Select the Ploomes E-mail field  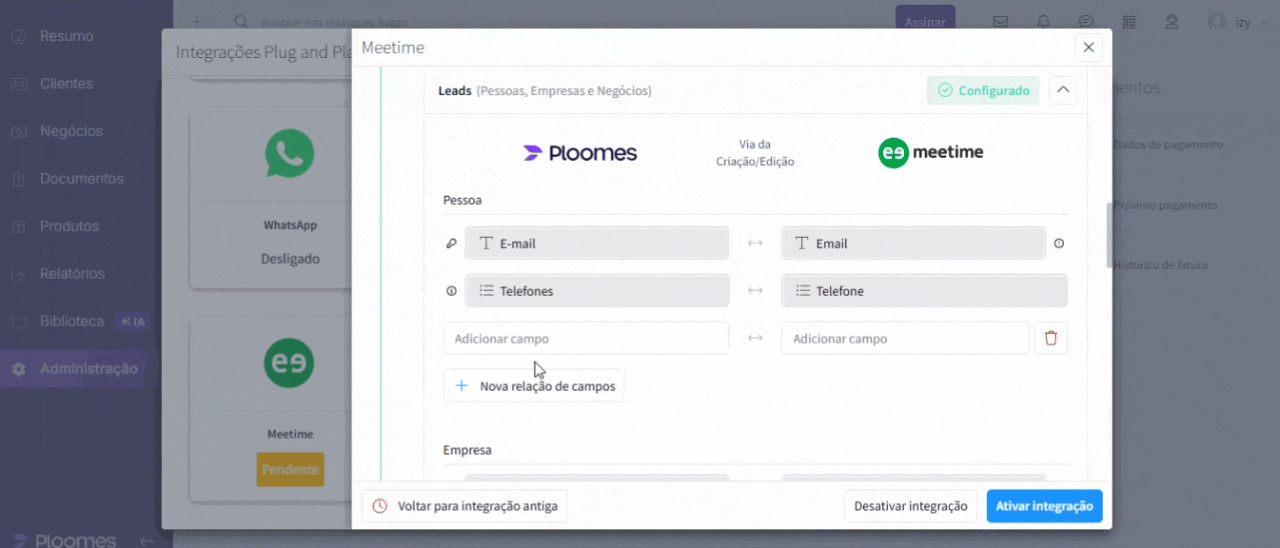pyautogui.click(x=596, y=243)
